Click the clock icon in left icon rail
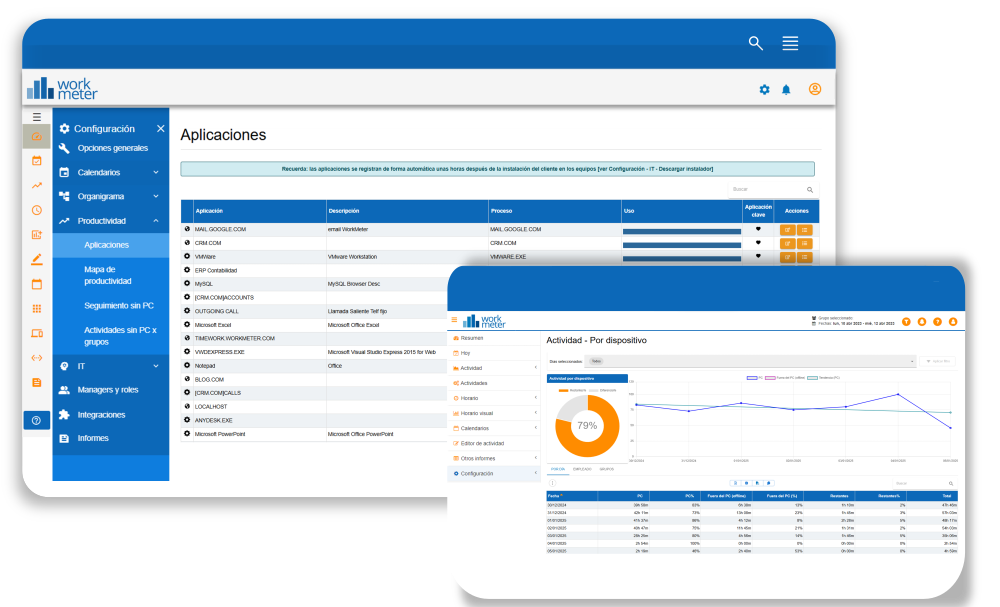This screenshot has height=607, width=1000. tap(37, 210)
